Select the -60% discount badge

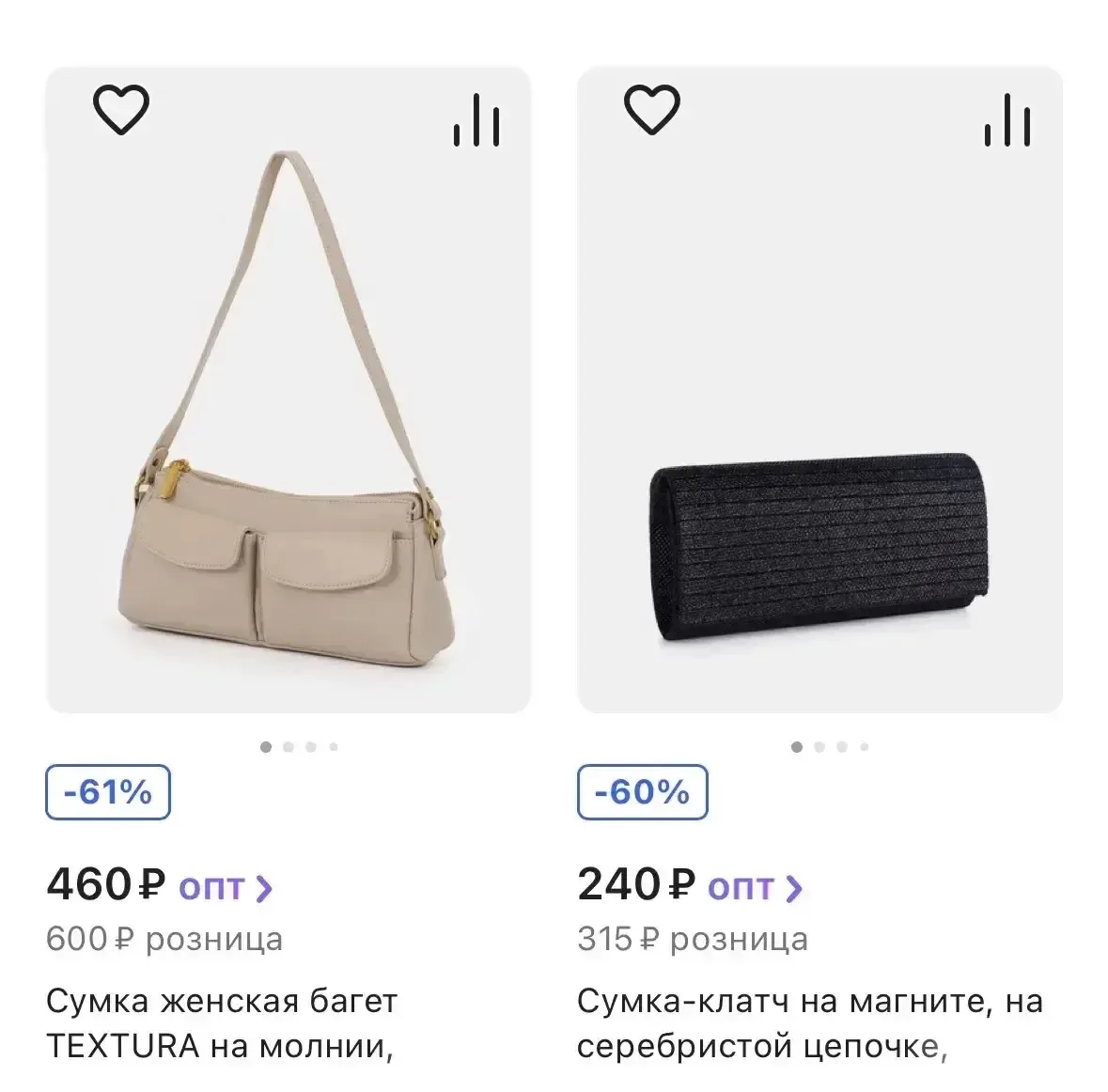point(642,792)
